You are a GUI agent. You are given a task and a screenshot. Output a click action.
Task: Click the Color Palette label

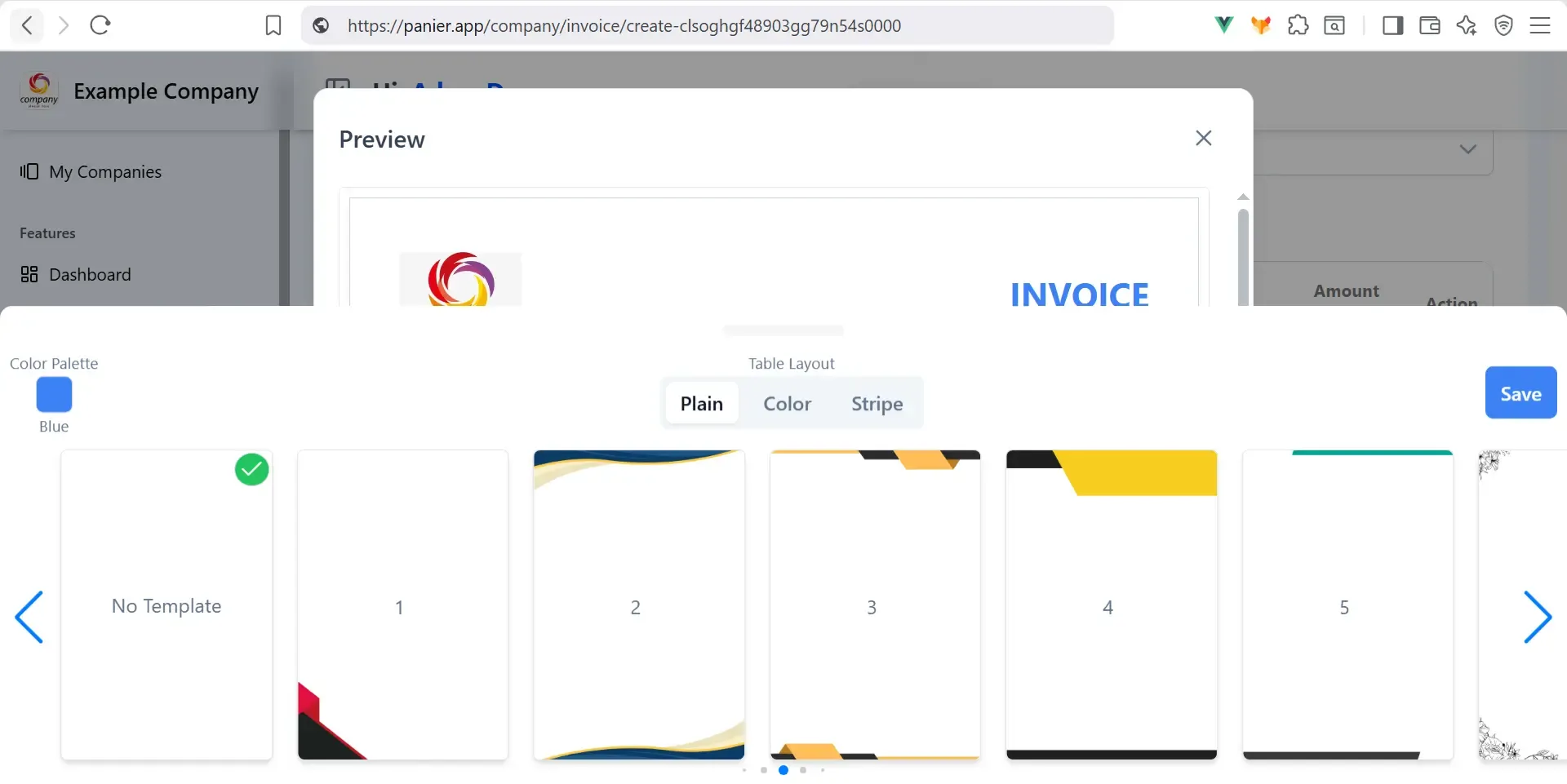pyautogui.click(x=54, y=364)
